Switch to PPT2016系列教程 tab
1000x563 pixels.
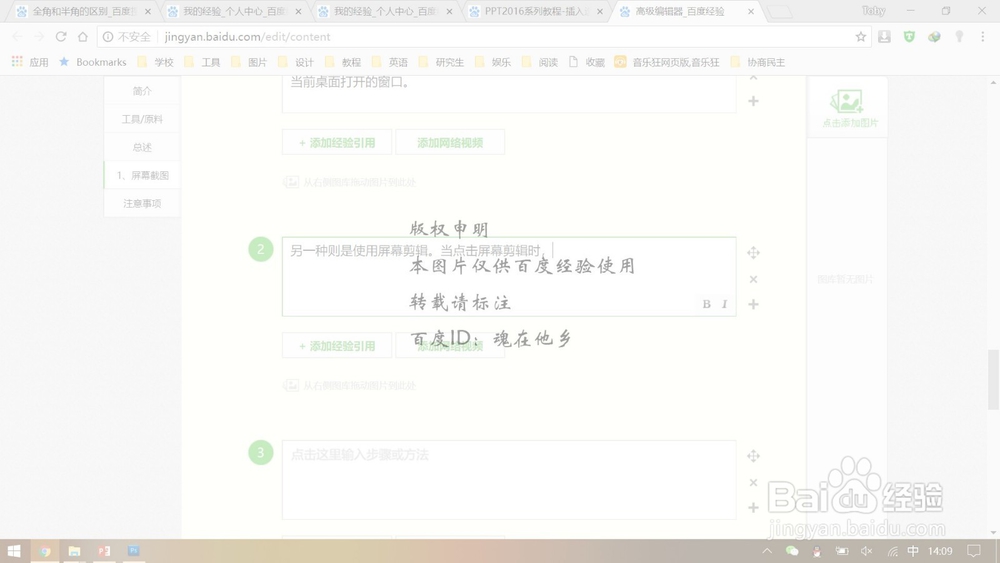point(534,11)
